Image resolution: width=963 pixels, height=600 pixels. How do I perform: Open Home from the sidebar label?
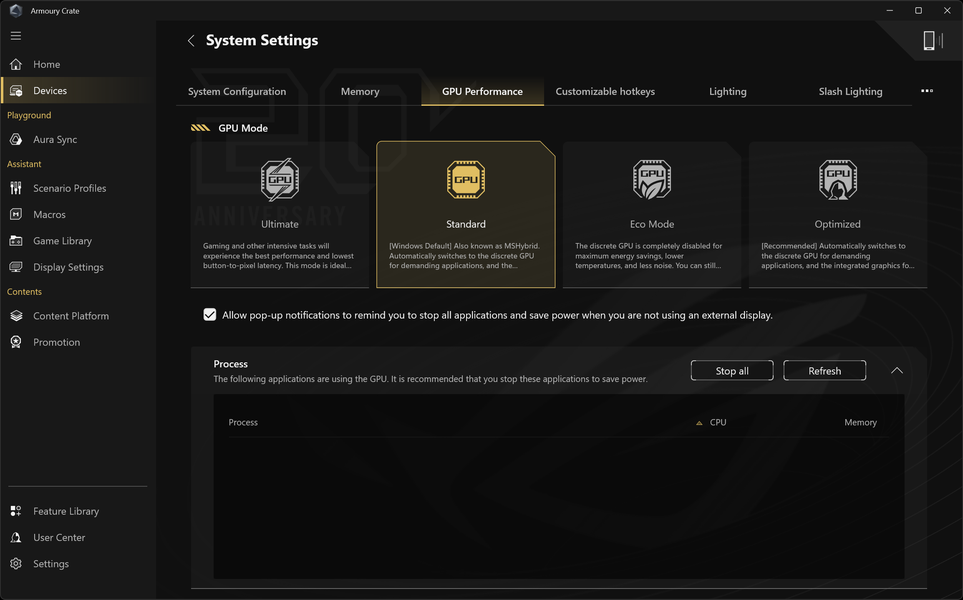pos(47,64)
